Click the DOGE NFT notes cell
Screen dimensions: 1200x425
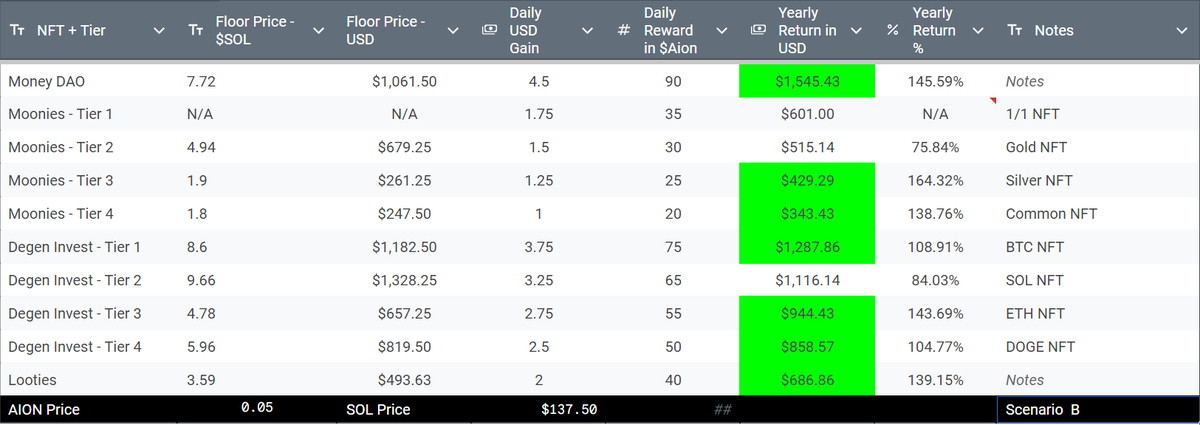[1098, 347]
